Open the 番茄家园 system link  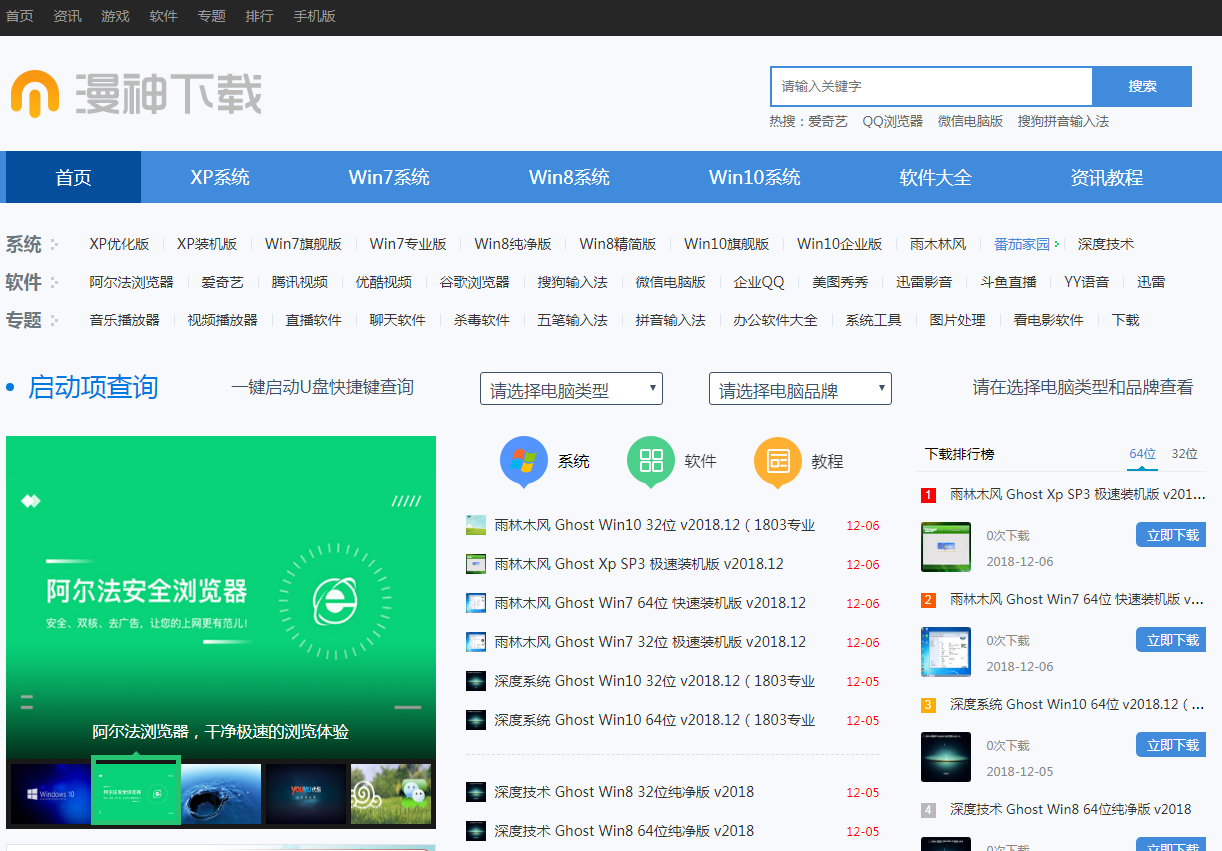(1022, 244)
